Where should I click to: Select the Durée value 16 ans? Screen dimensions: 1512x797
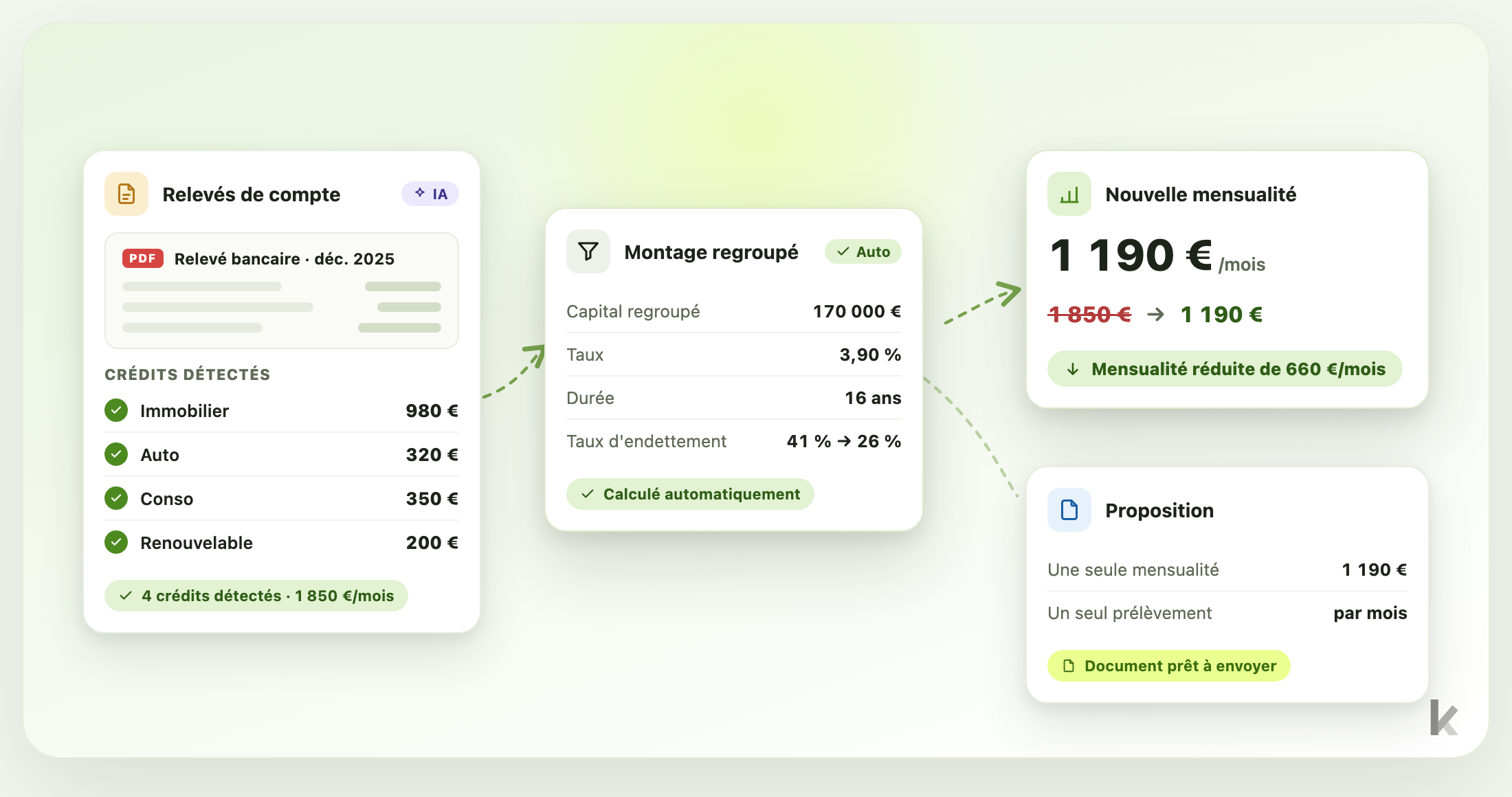[x=873, y=398]
